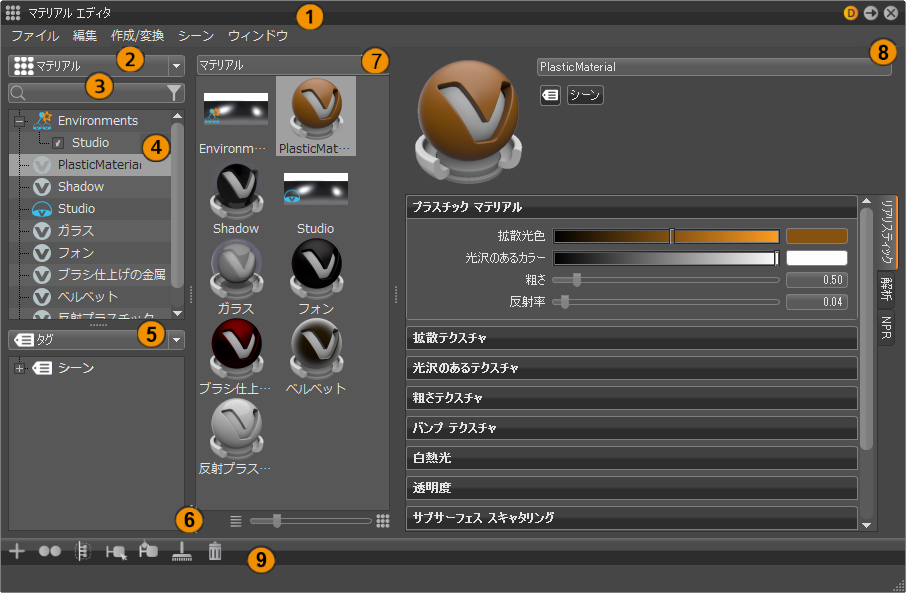Click property panel scroll down arrow

pos(866,525)
